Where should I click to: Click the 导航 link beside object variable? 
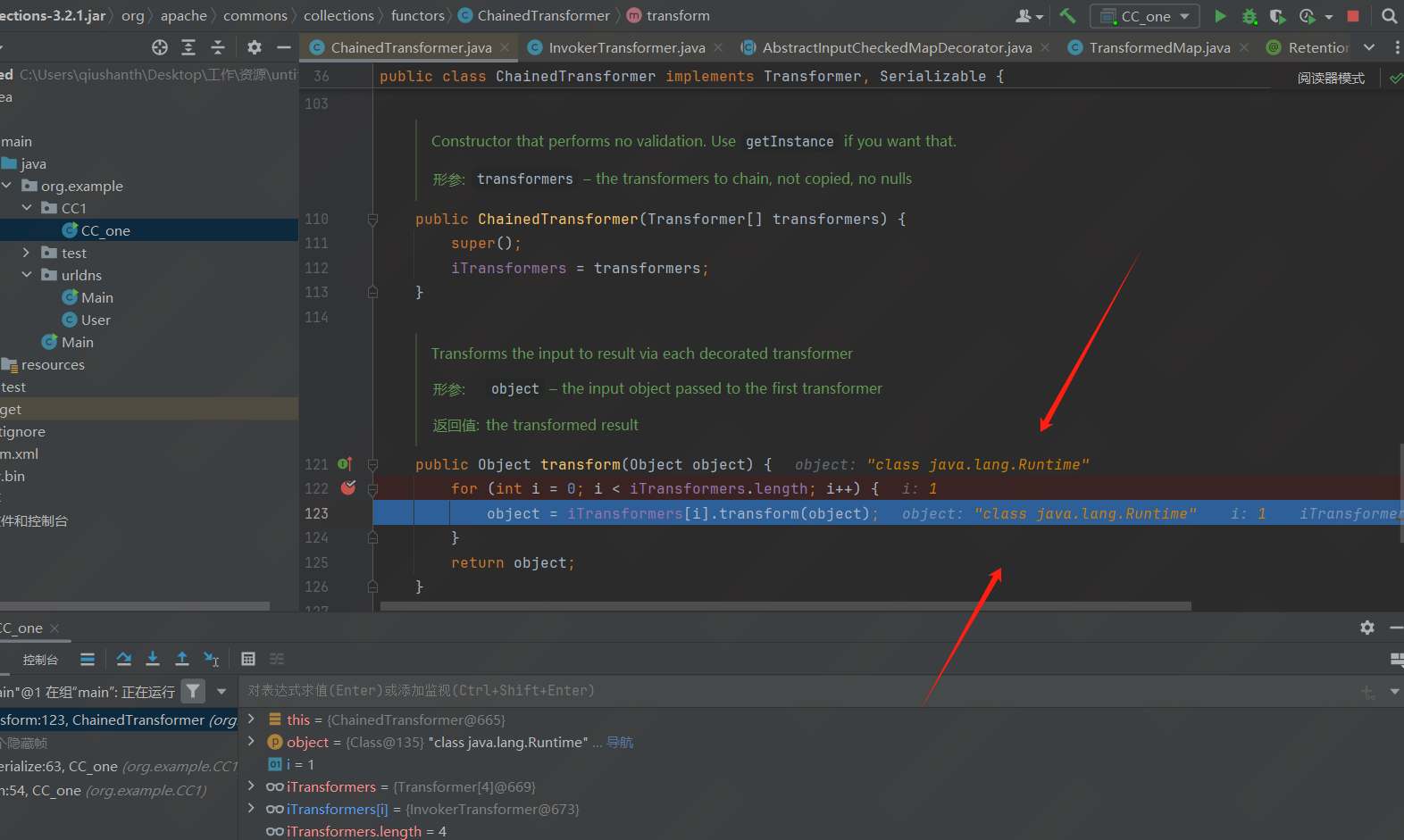click(619, 743)
